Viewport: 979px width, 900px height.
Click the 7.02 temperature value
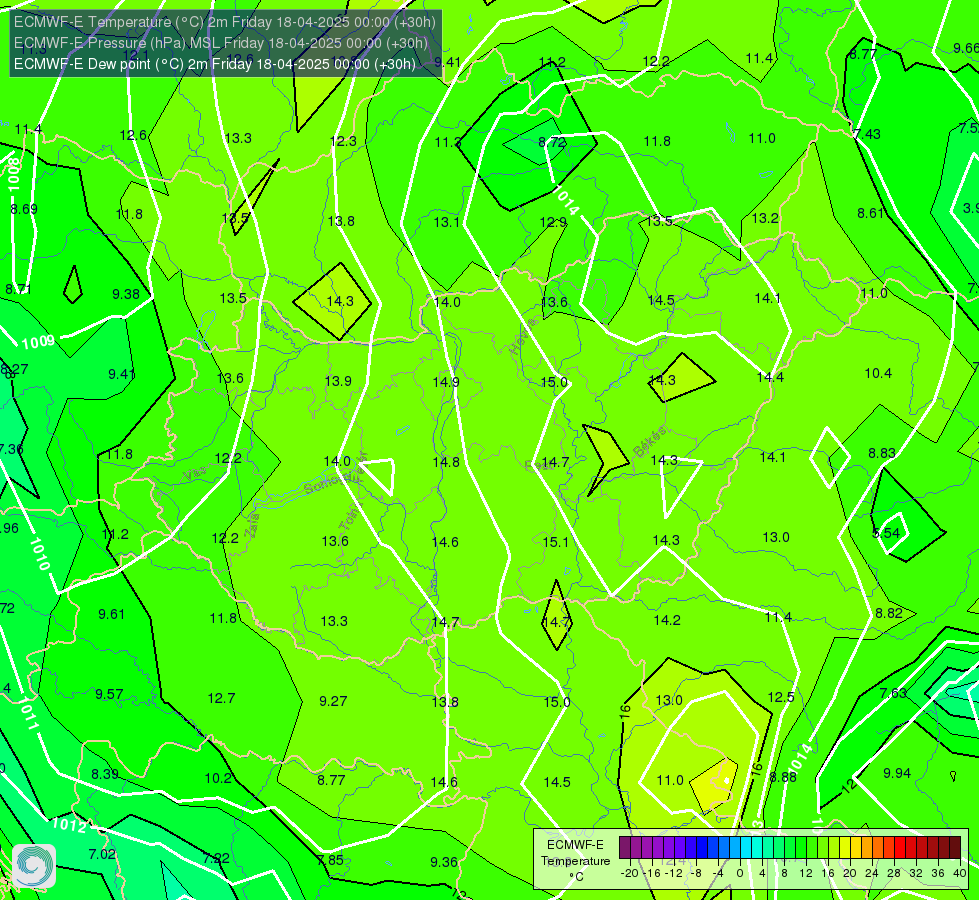point(102,854)
